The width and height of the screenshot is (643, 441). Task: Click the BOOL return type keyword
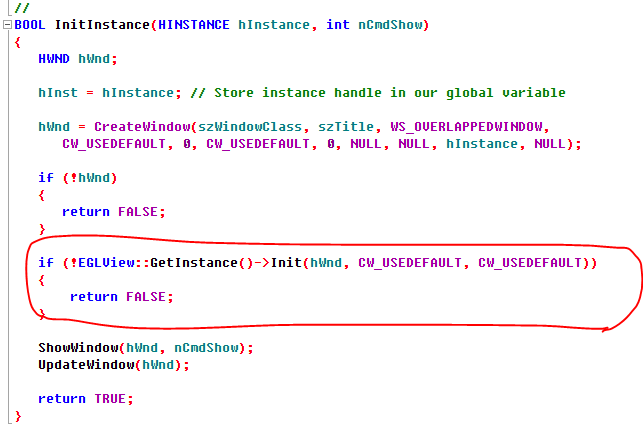click(30, 25)
